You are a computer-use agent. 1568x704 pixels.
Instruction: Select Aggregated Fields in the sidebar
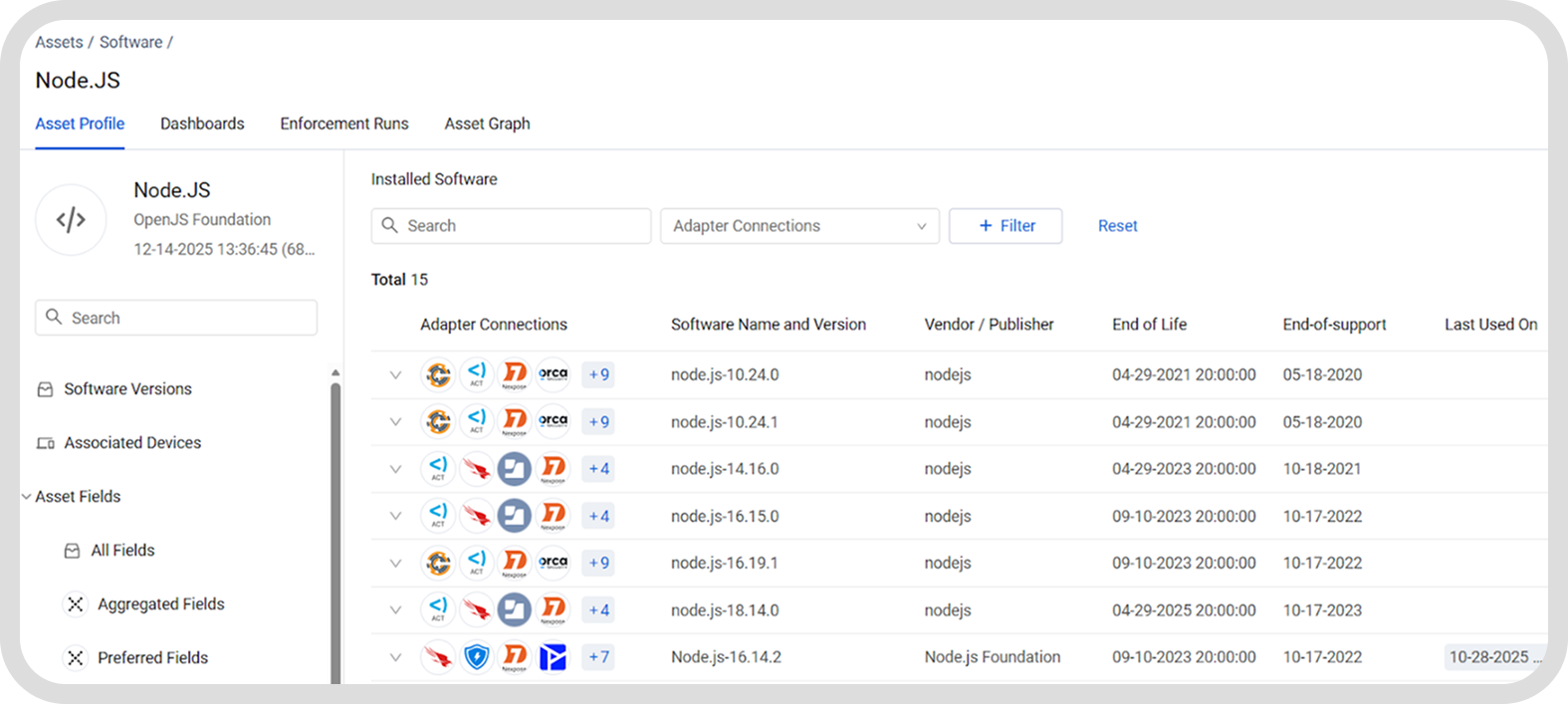(160, 604)
